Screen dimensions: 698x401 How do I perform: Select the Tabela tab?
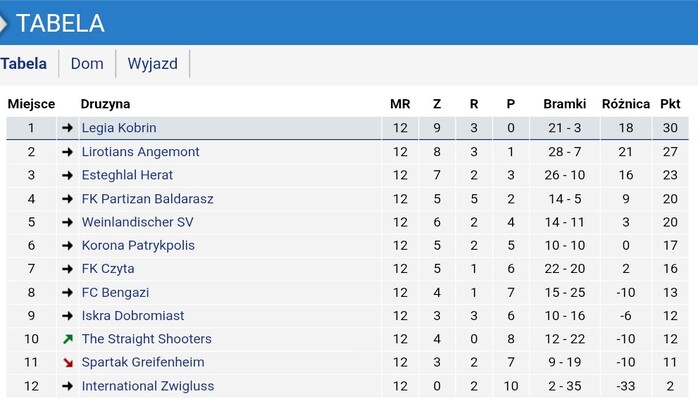click(24, 64)
